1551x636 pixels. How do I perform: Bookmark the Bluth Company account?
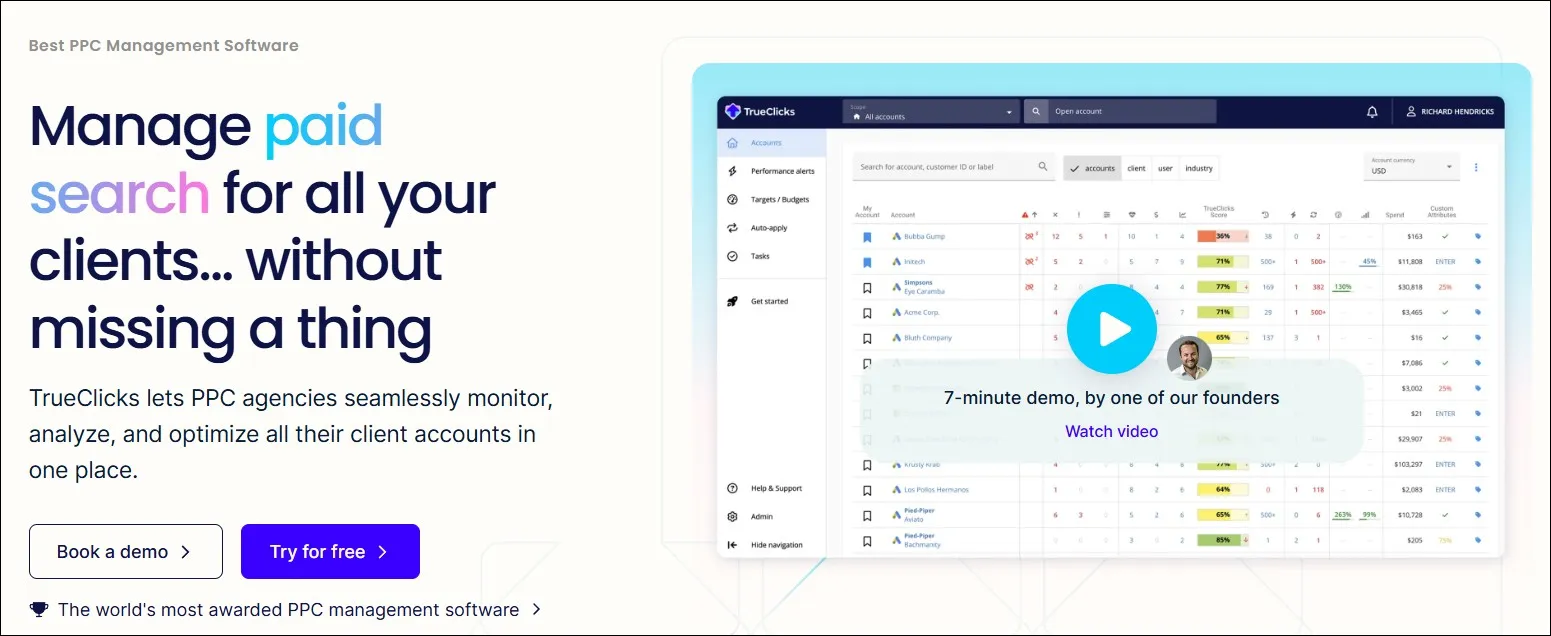pos(867,338)
